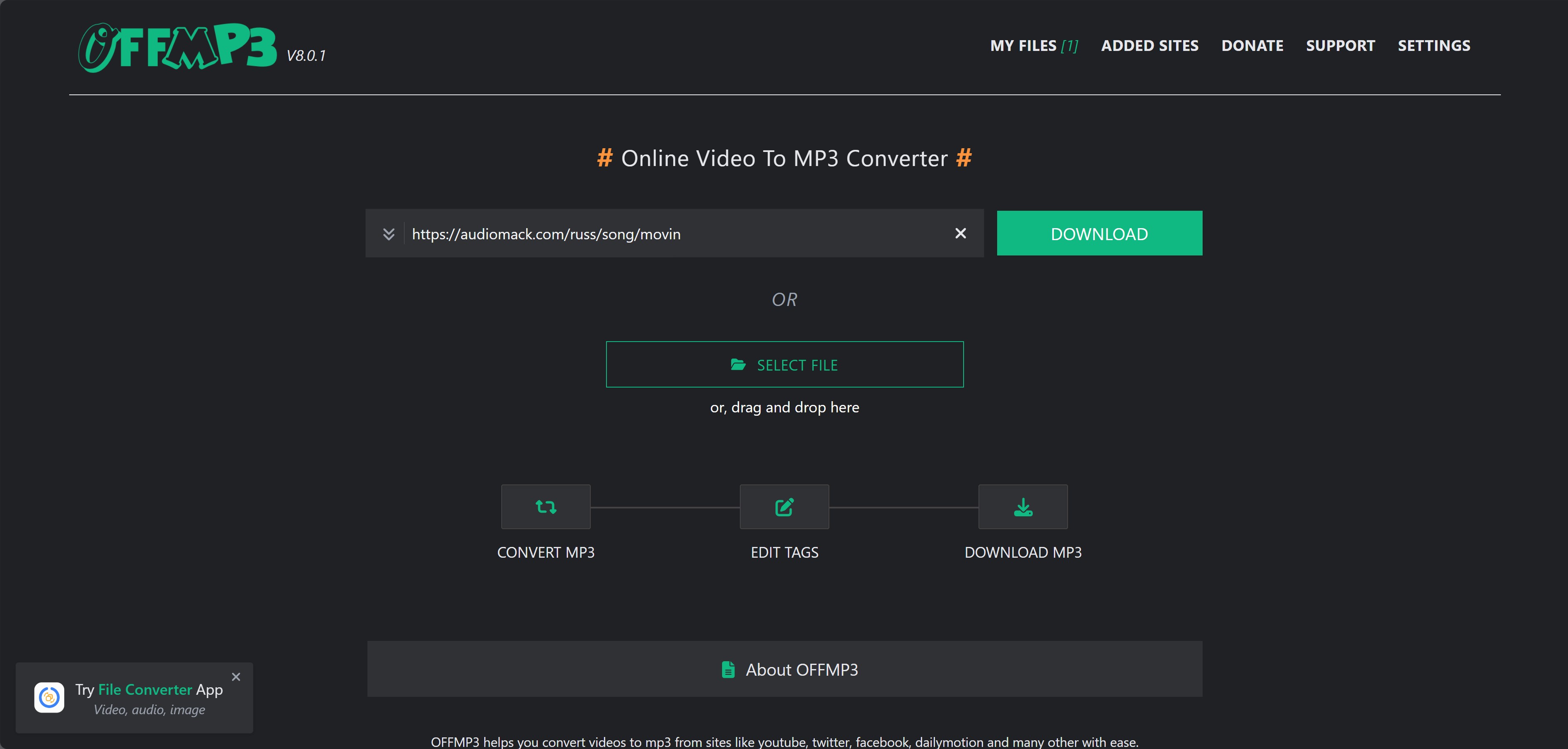Open the SUPPORT page
This screenshot has width=1568, height=749.
coord(1340,46)
